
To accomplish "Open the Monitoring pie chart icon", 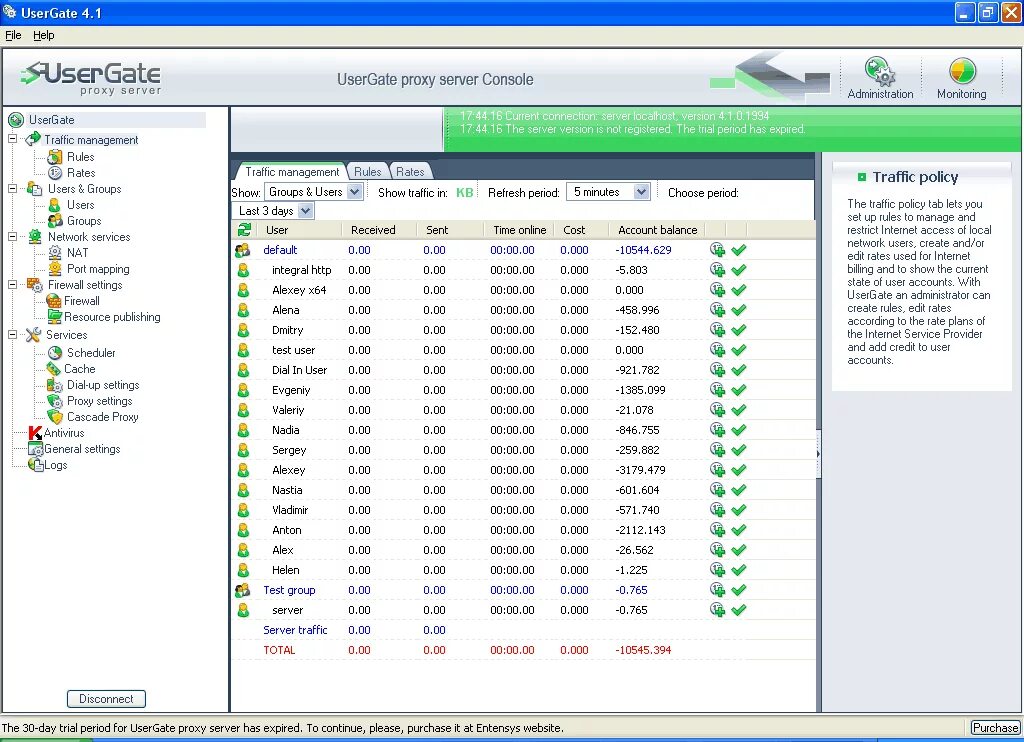I will [x=962, y=71].
